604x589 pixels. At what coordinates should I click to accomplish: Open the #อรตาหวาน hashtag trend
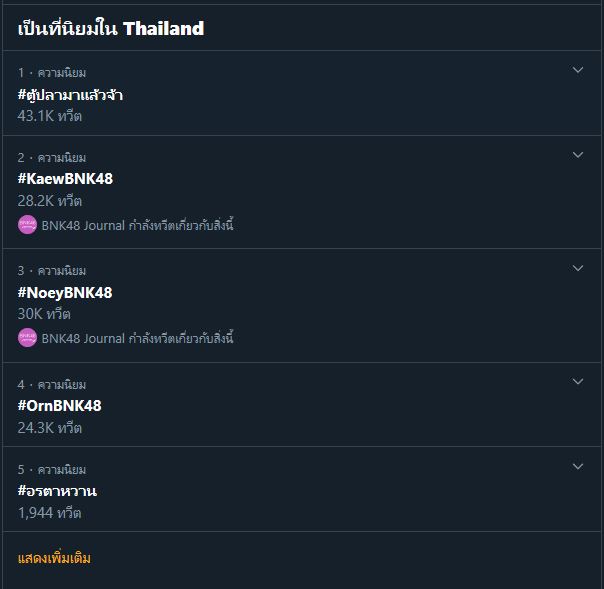coord(57,491)
